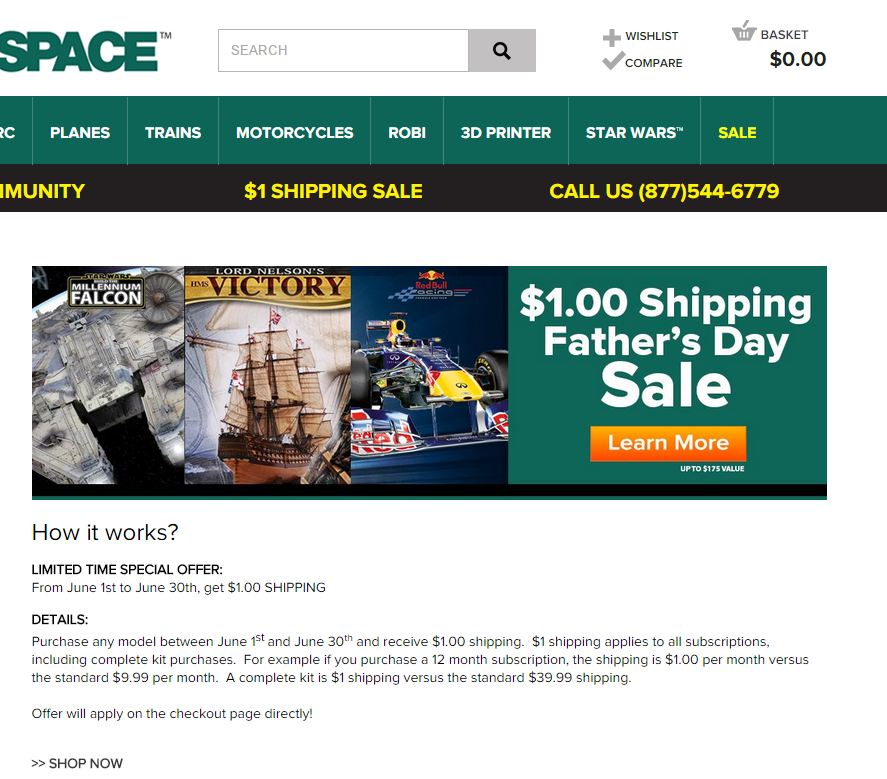Screen dimensions: 887x779
Task: Follow the Shop Now link
Action: click(x=77, y=763)
